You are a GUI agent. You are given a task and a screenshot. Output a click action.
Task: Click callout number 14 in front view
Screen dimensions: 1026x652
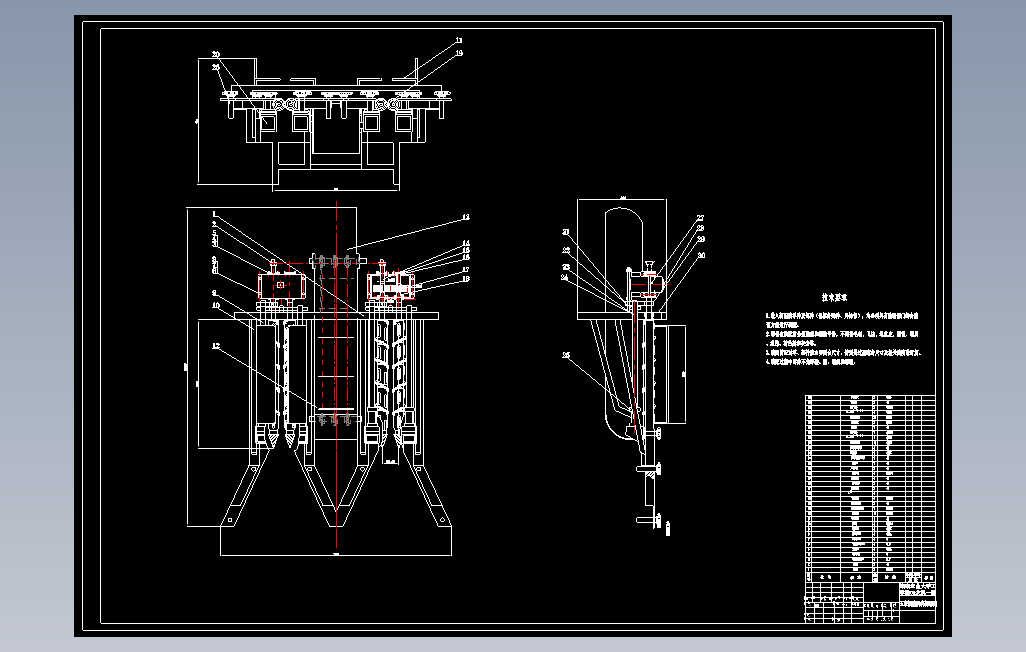coord(466,243)
